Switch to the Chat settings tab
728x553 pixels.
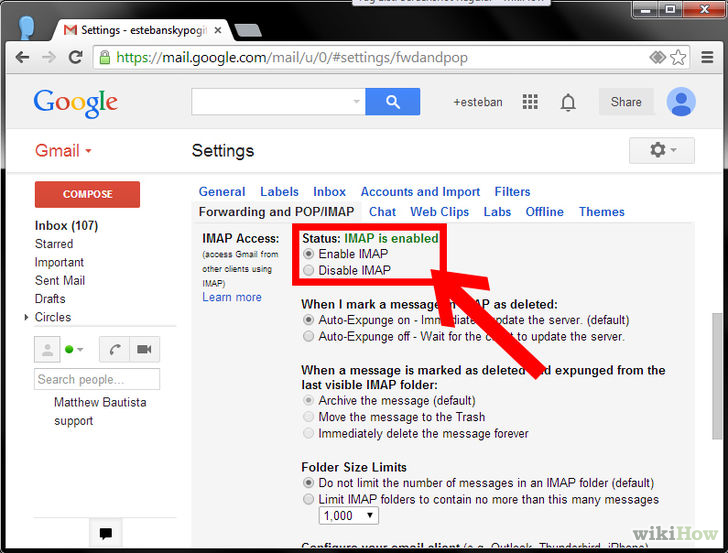pos(382,212)
